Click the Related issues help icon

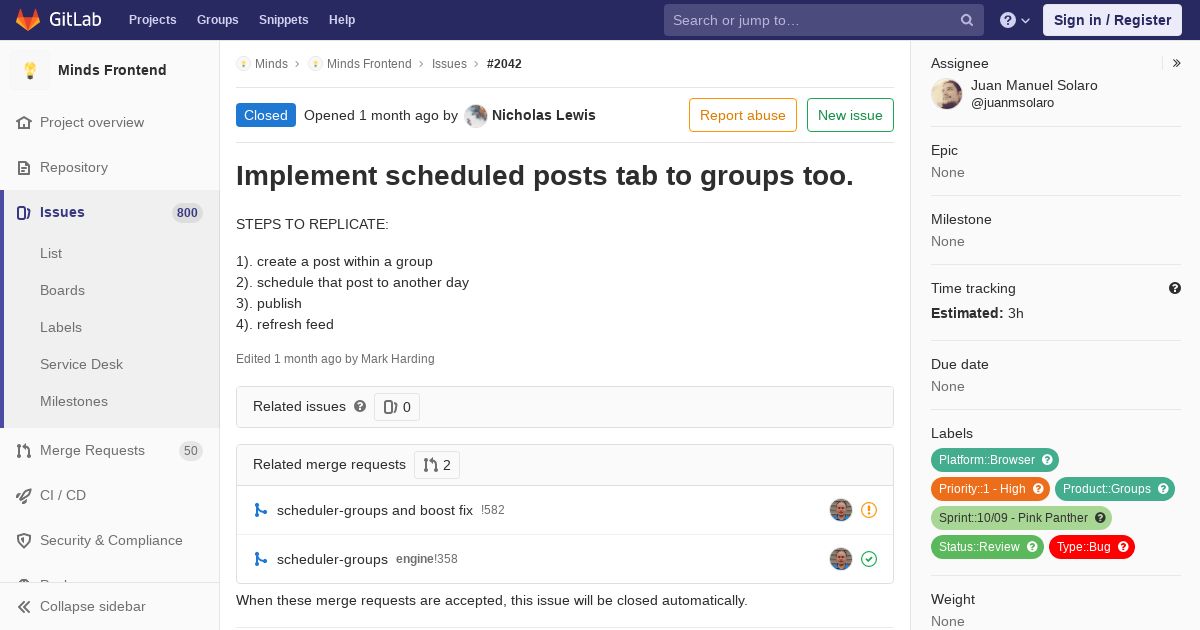360,406
